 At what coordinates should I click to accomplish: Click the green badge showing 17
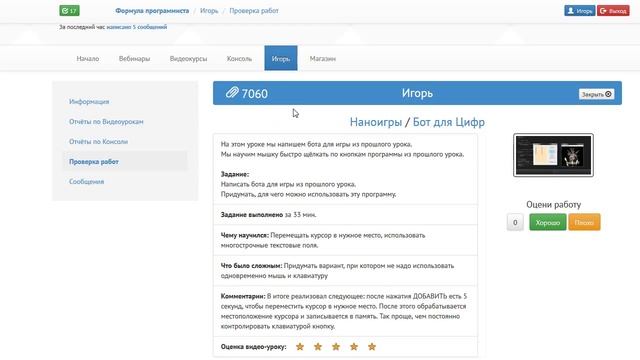(69, 11)
